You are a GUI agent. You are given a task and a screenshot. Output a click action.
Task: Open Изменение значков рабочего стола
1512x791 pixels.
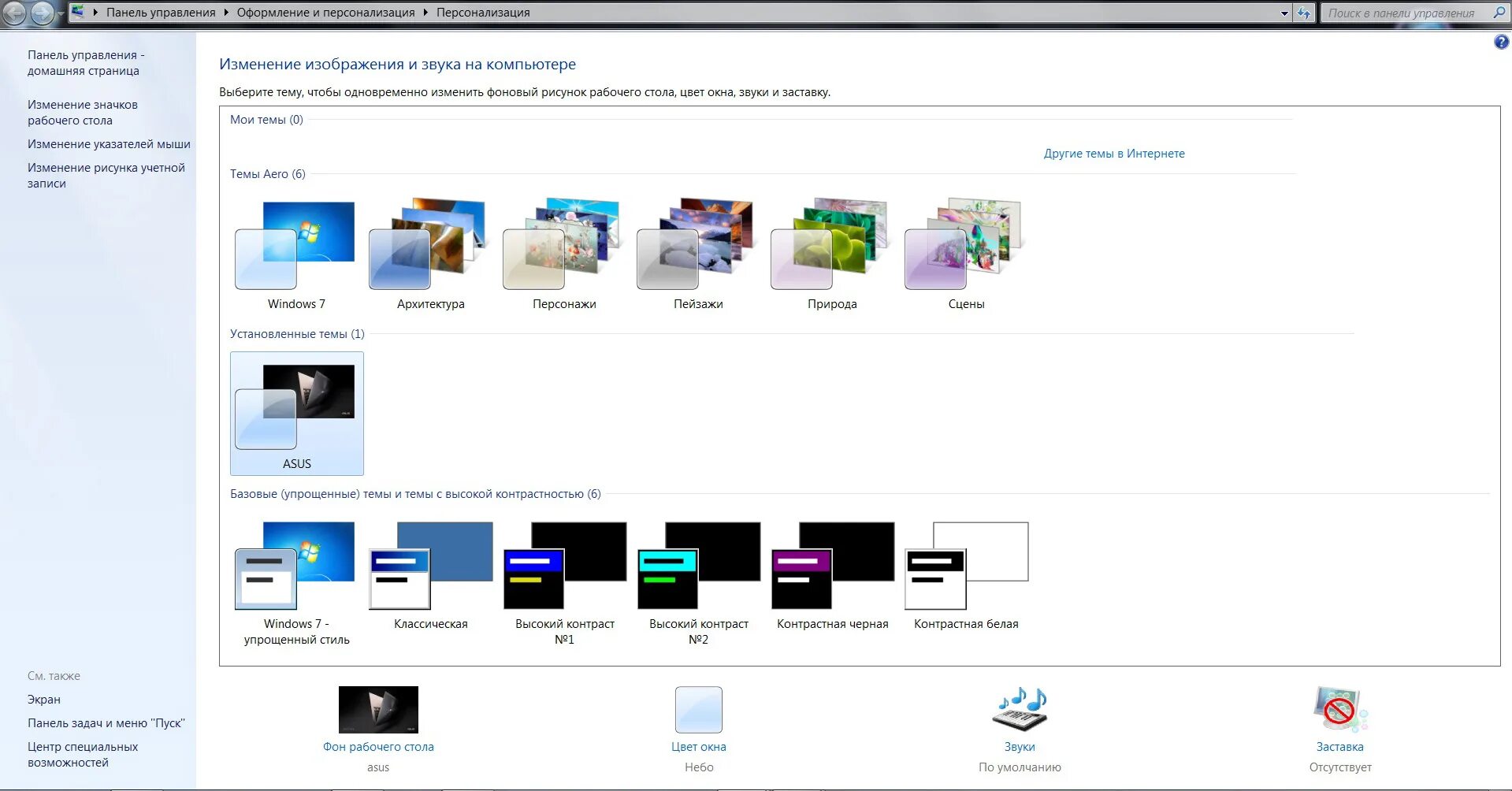pyautogui.click(x=83, y=113)
